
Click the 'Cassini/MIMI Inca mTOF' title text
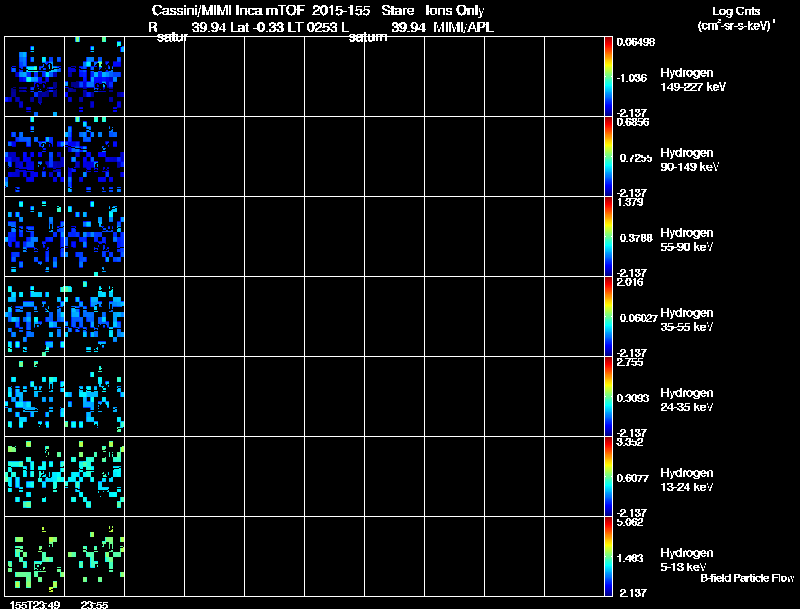(x=228, y=11)
